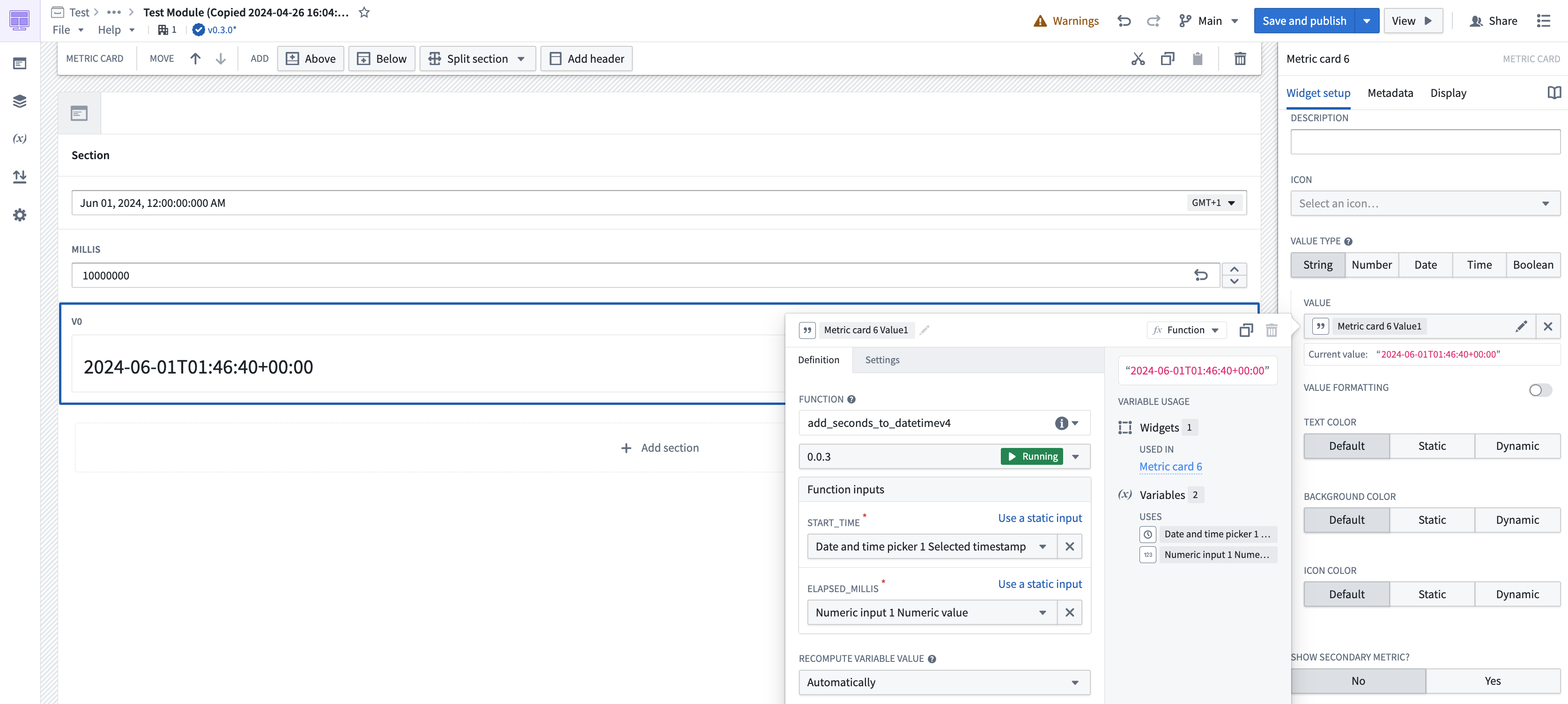This screenshot has height=704, width=1568.
Task: Increment the MILLIS value with stepper up
Action: coord(1234,269)
